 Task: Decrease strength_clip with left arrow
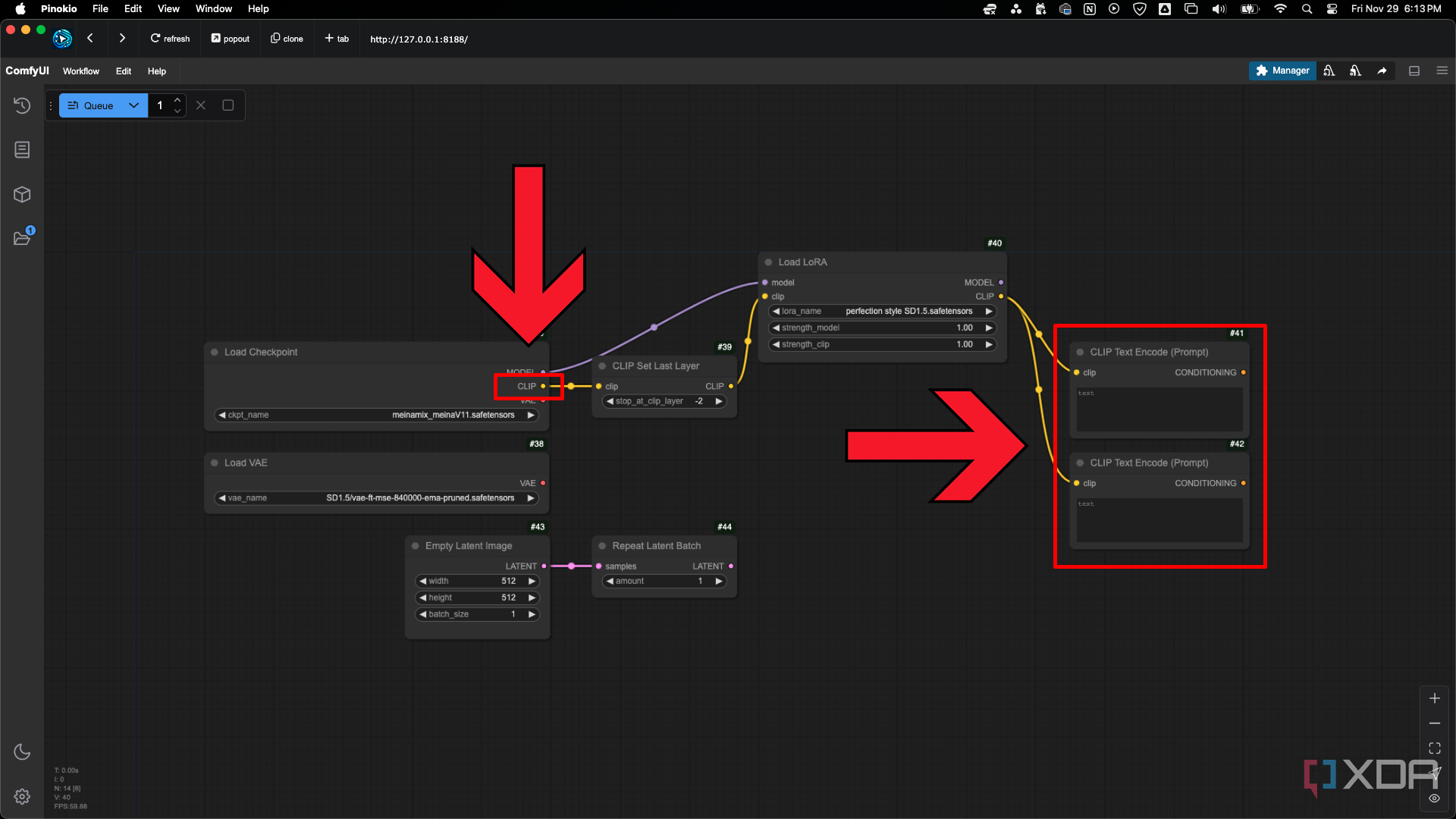click(776, 345)
